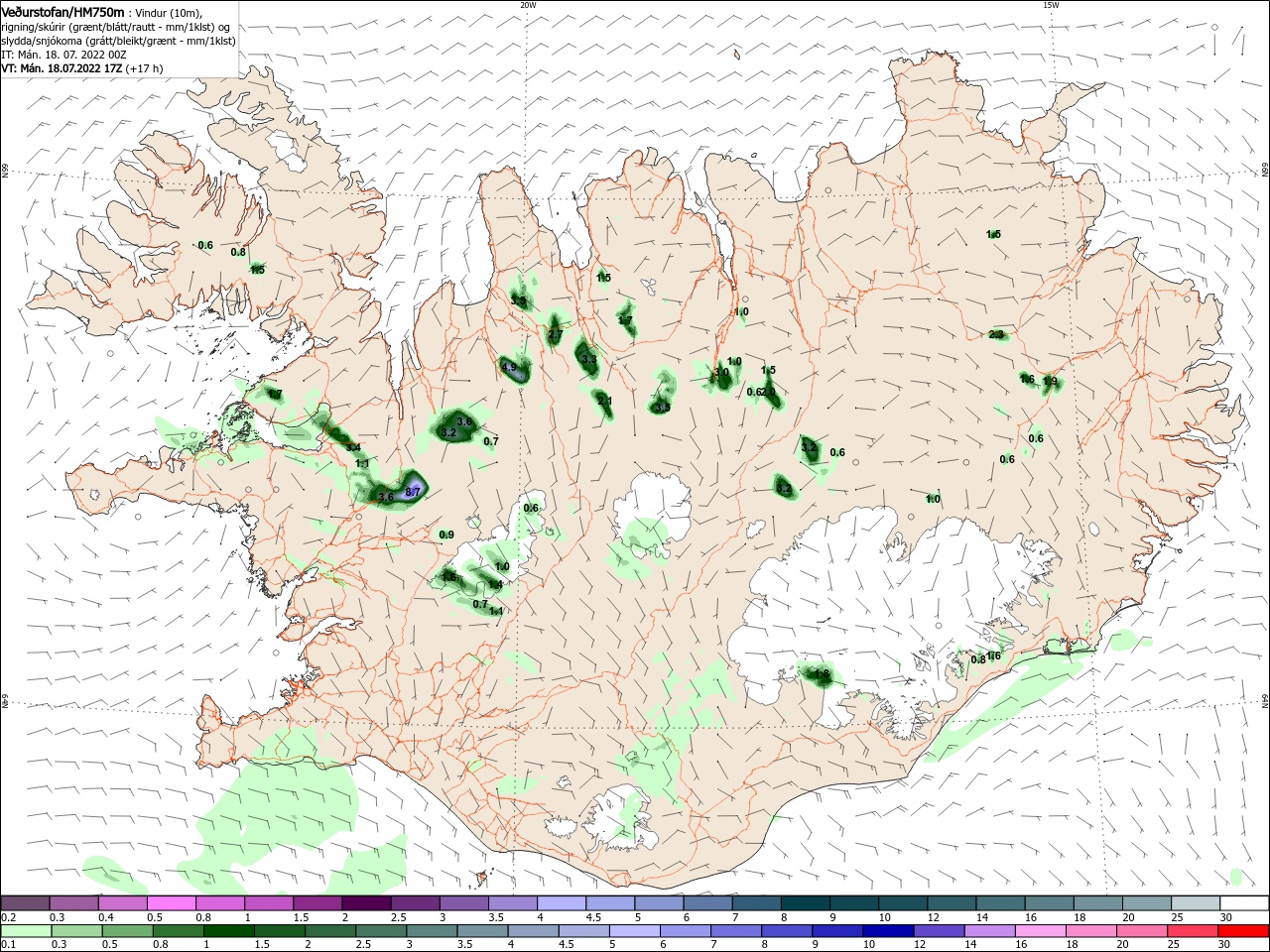This screenshot has height=952, width=1270.
Task: Click the Veðurstofan/HM750m title text
Action: [x=63, y=11]
